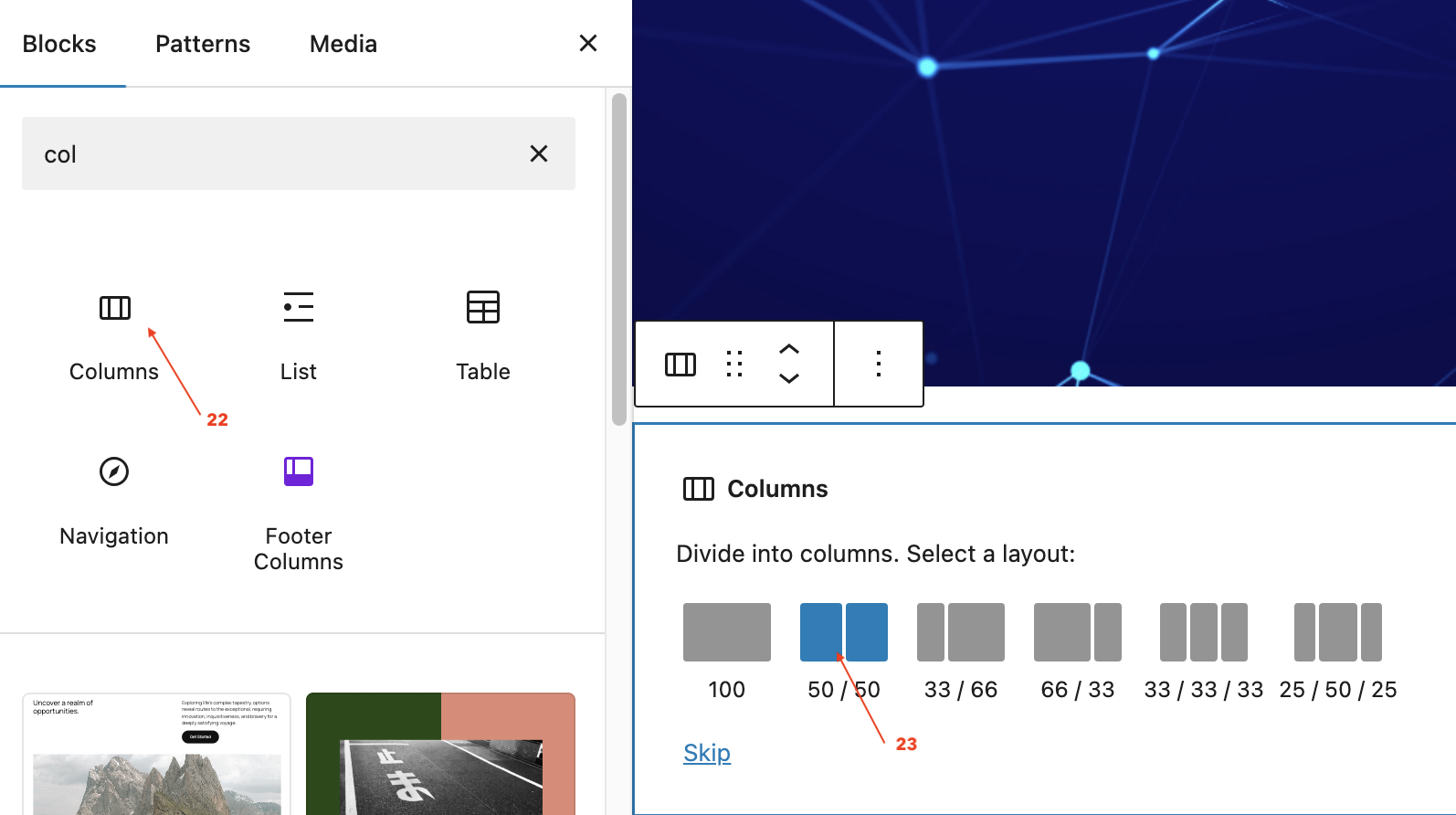Screen dimensions: 1456x815
Task: Click the Skip link
Action: pos(707,753)
